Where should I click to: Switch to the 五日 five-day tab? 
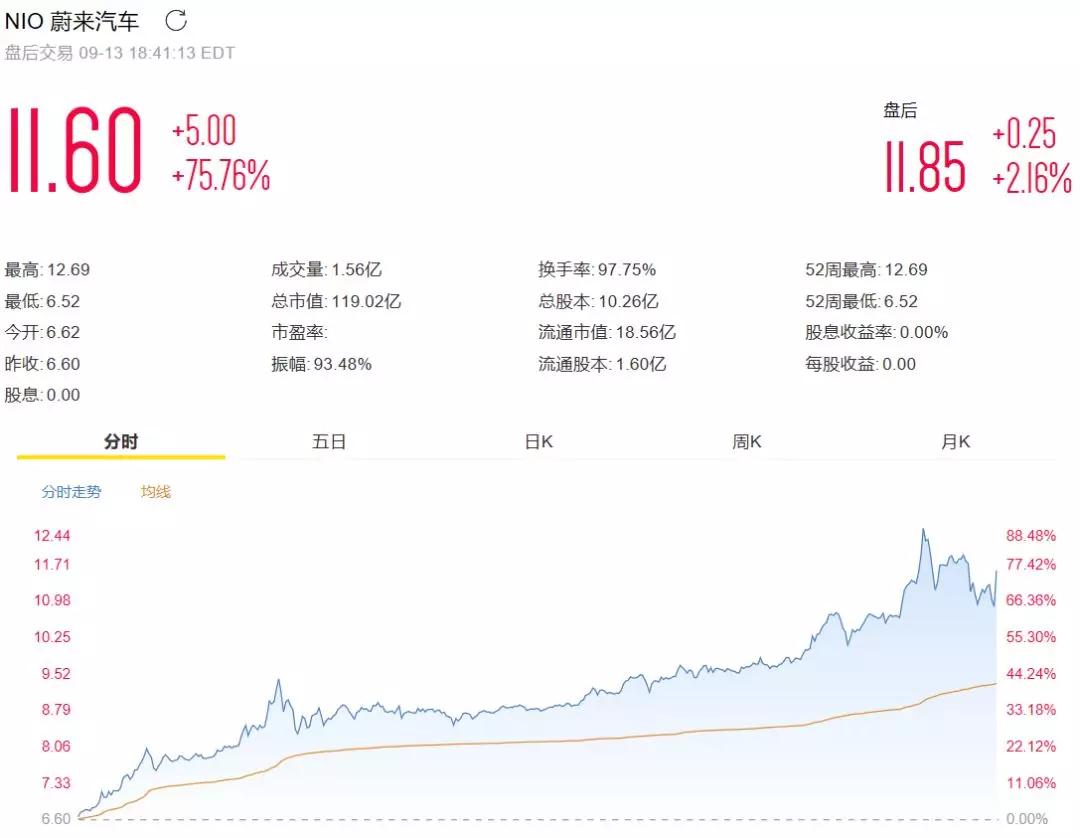point(328,442)
